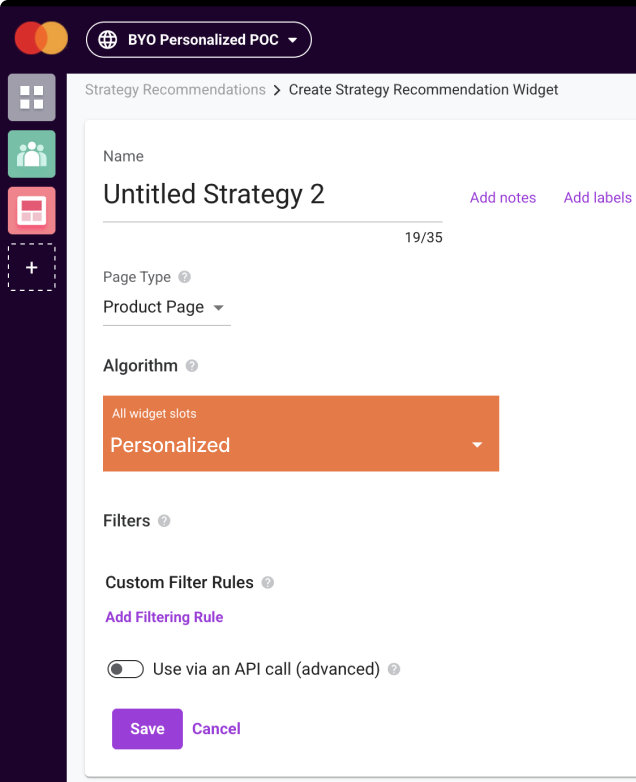This screenshot has width=636, height=782.
Task: Open the Product Page type dropdown
Action: [x=167, y=307]
